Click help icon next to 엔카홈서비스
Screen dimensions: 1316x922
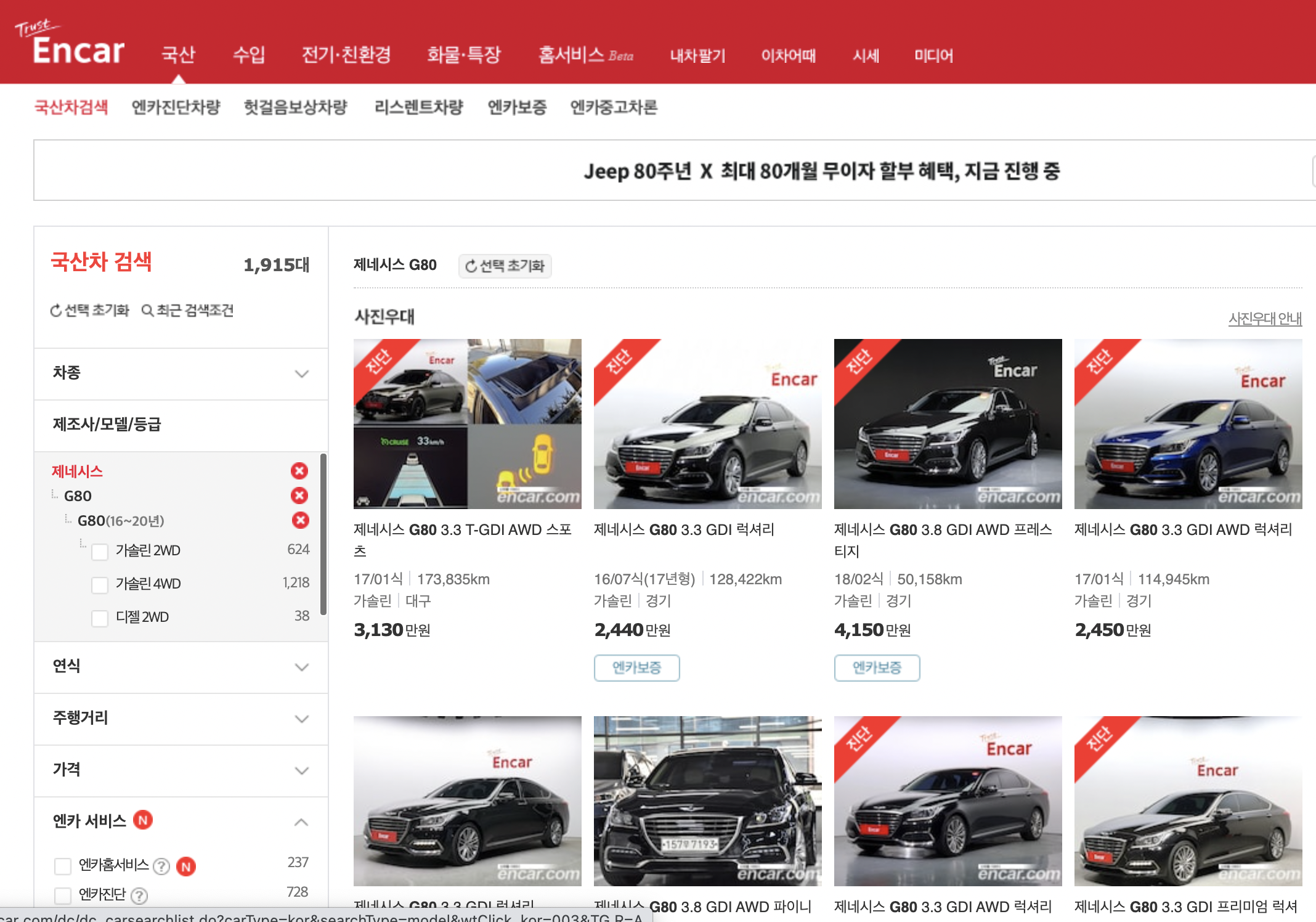(x=161, y=867)
